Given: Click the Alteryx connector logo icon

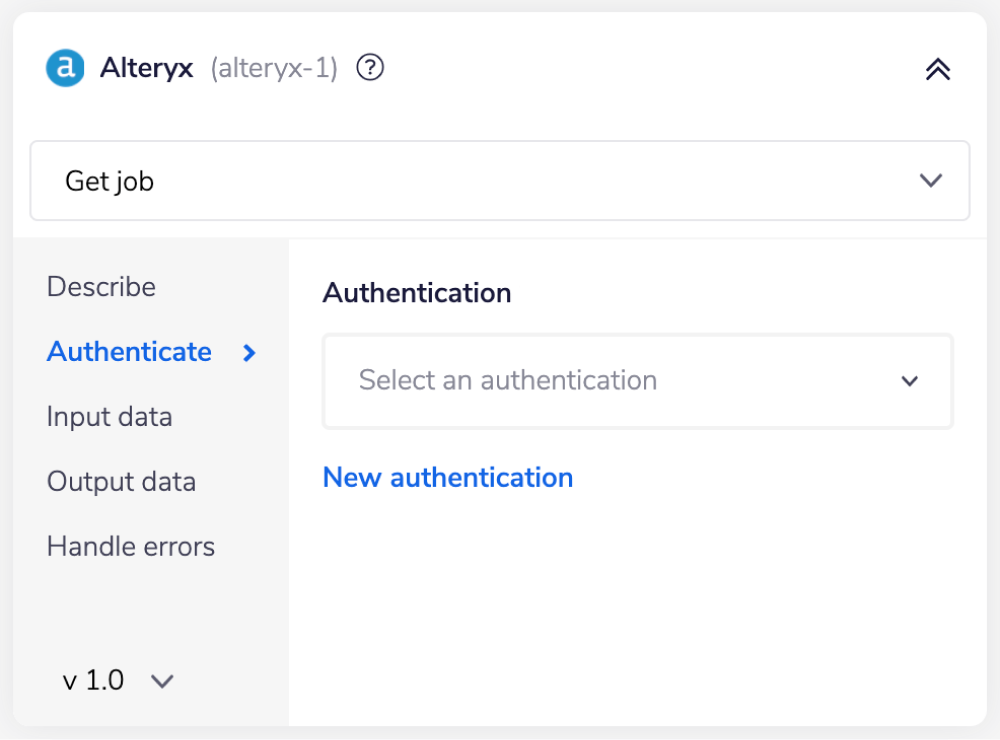Looking at the screenshot, I should click(64, 68).
